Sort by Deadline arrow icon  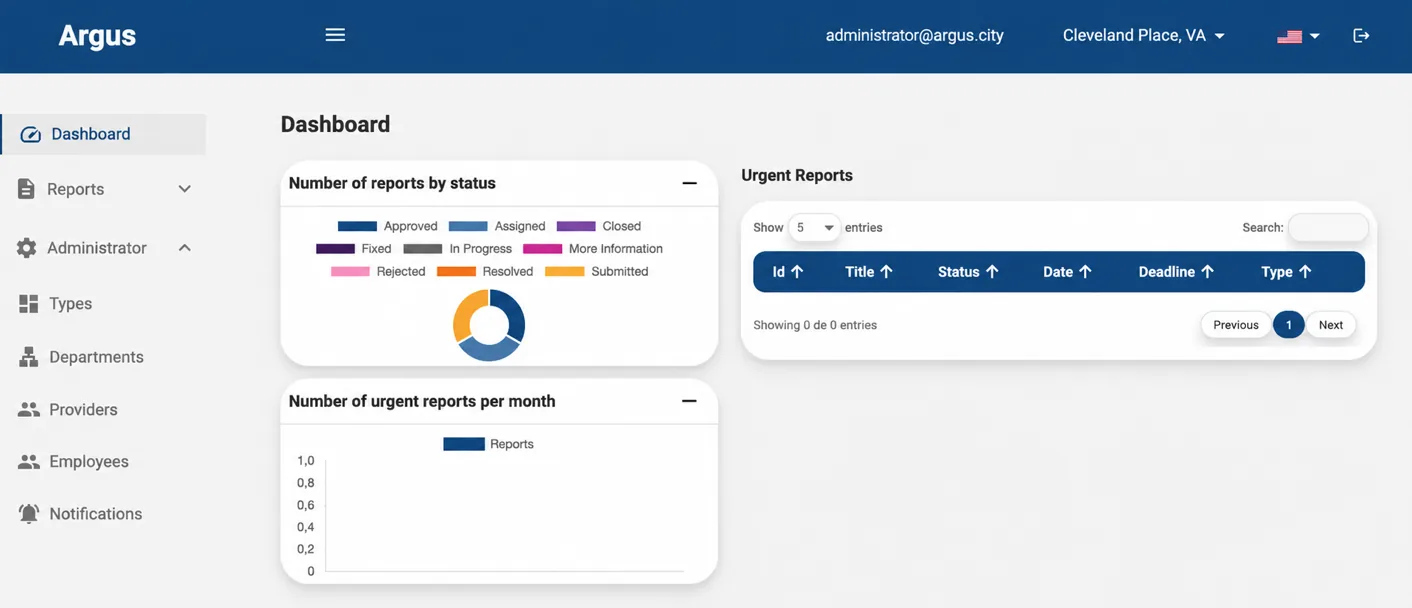pos(1207,272)
